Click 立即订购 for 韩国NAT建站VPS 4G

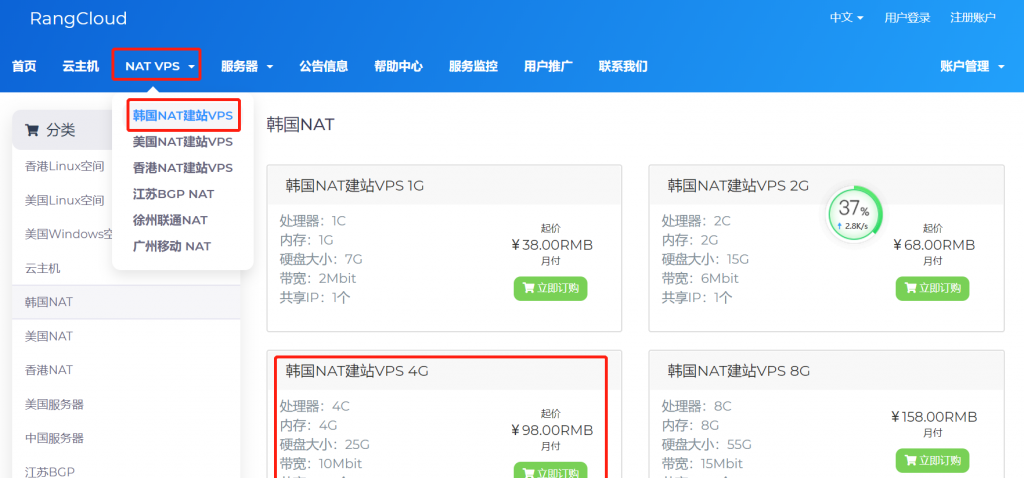(551, 471)
